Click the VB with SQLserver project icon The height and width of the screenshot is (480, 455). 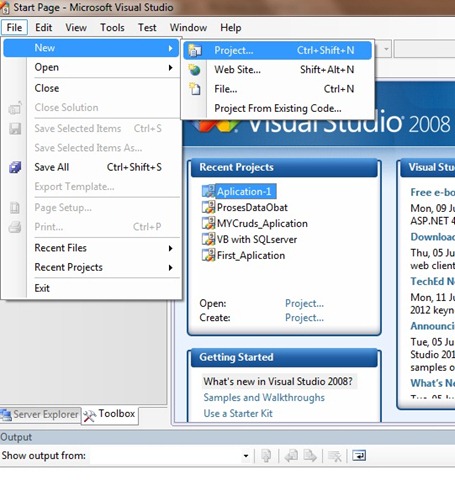pos(209,239)
